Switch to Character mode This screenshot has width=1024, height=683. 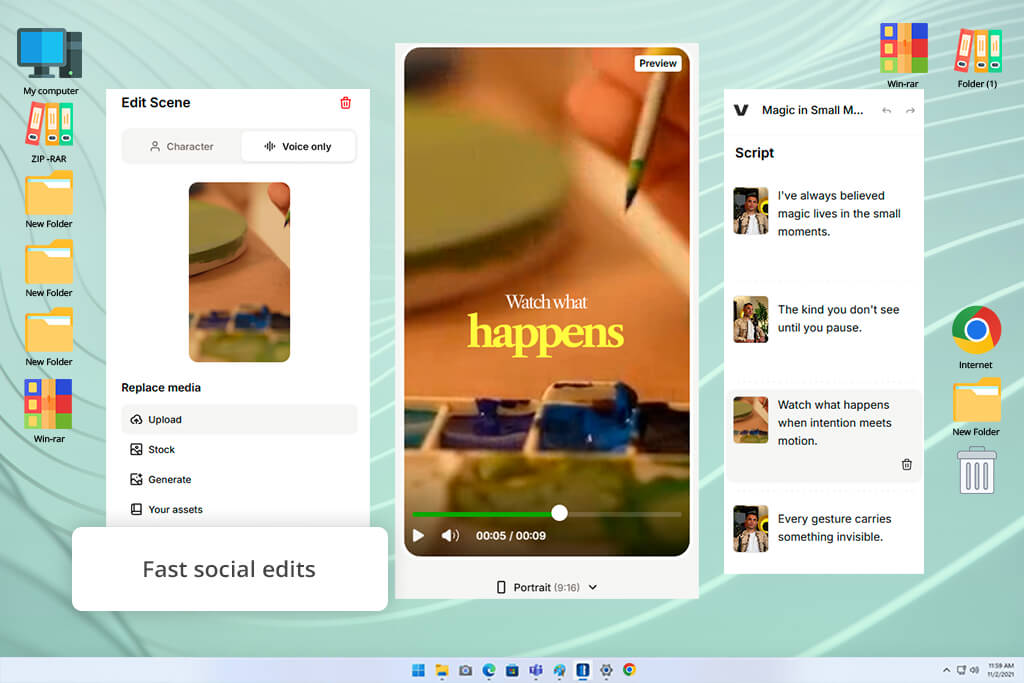pyautogui.click(x=182, y=146)
